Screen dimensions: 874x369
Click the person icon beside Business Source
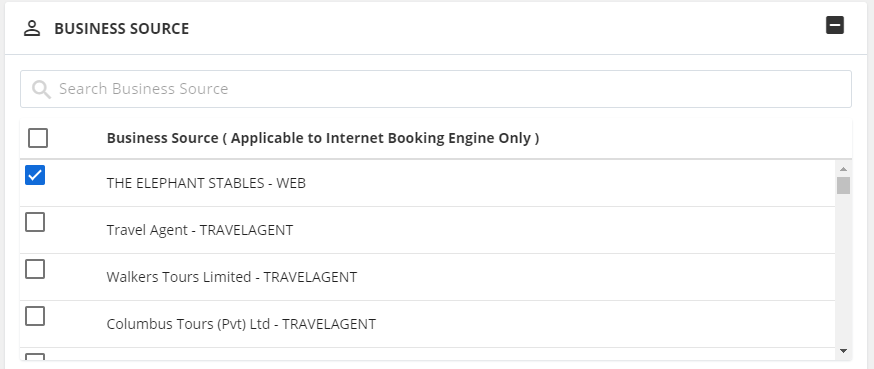coord(32,28)
